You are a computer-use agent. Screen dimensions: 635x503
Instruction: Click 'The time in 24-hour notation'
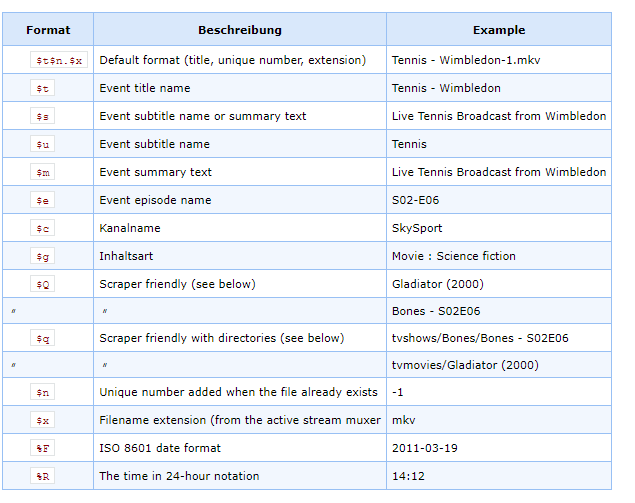[179, 475]
